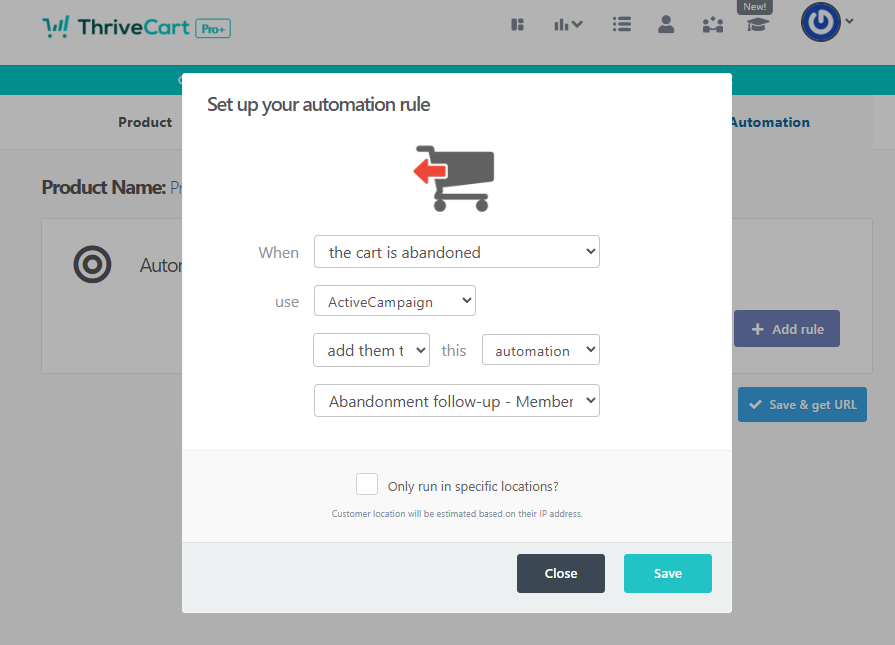895x645 pixels.
Task: Expand the 'automation' type dropdown
Action: (540, 350)
